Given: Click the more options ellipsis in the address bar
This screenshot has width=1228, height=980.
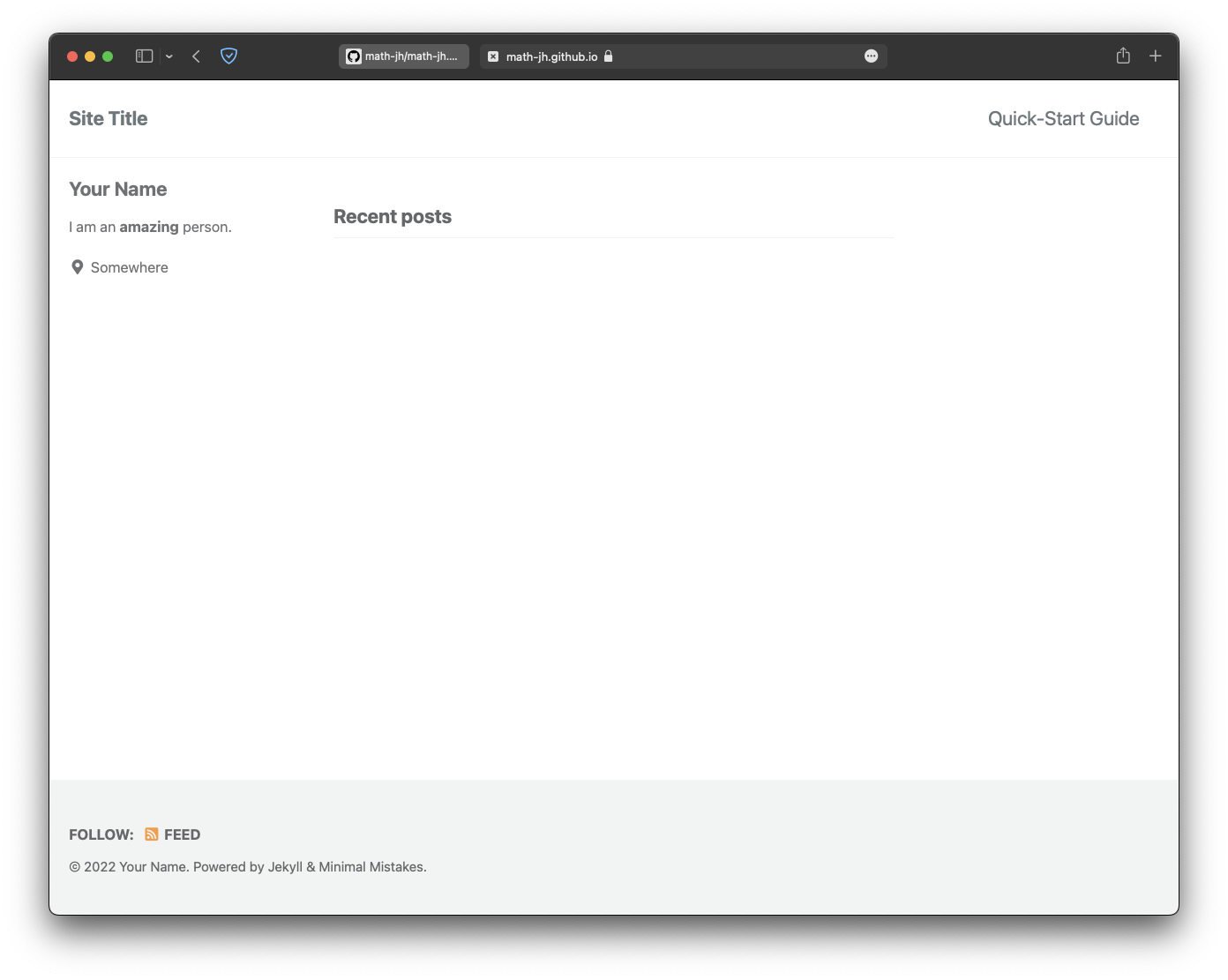Looking at the screenshot, I should point(871,56).
